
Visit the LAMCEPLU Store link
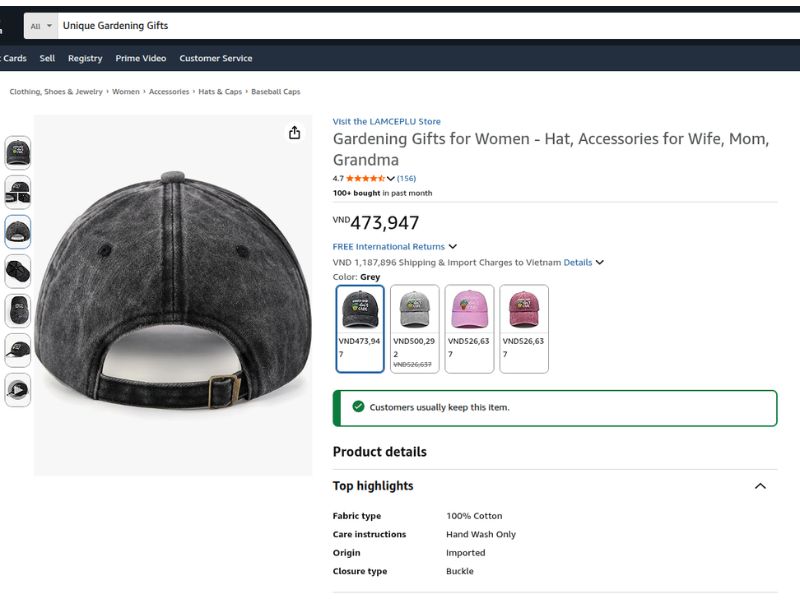[387, 121]
